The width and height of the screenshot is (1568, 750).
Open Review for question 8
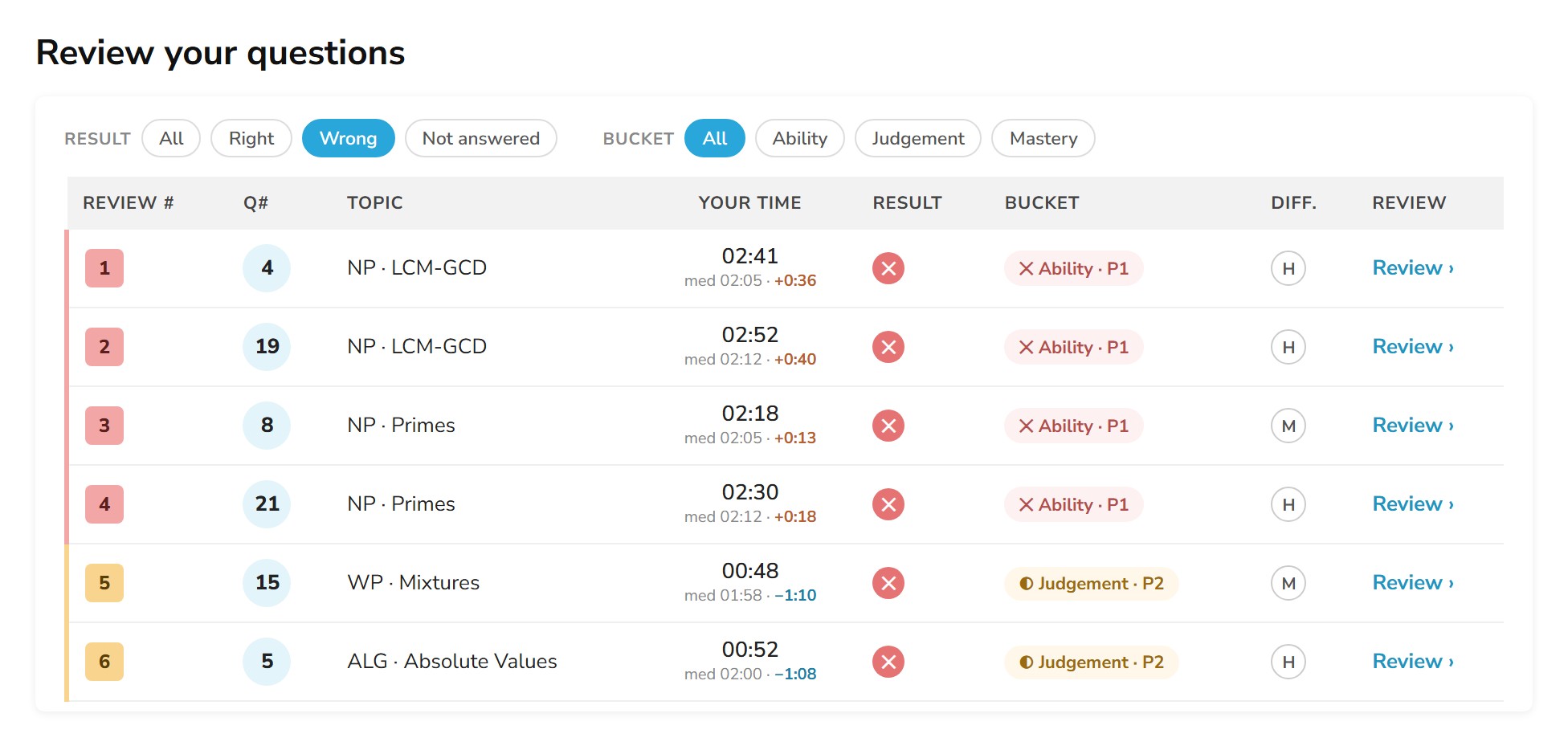click(1413, 426)
